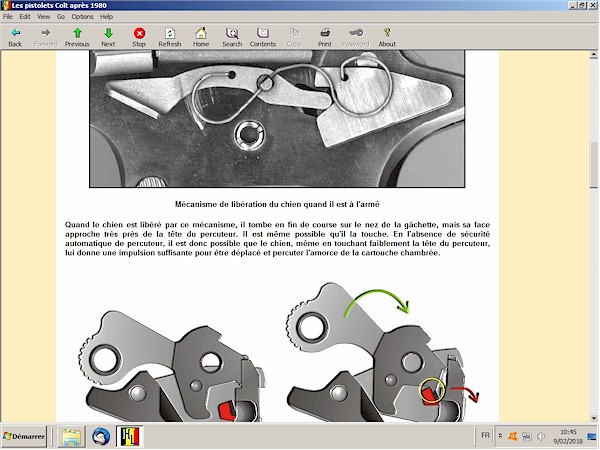Go to Previous page in toolbar
The width and height of the screenshot is (600, 450).
(77, 37)
